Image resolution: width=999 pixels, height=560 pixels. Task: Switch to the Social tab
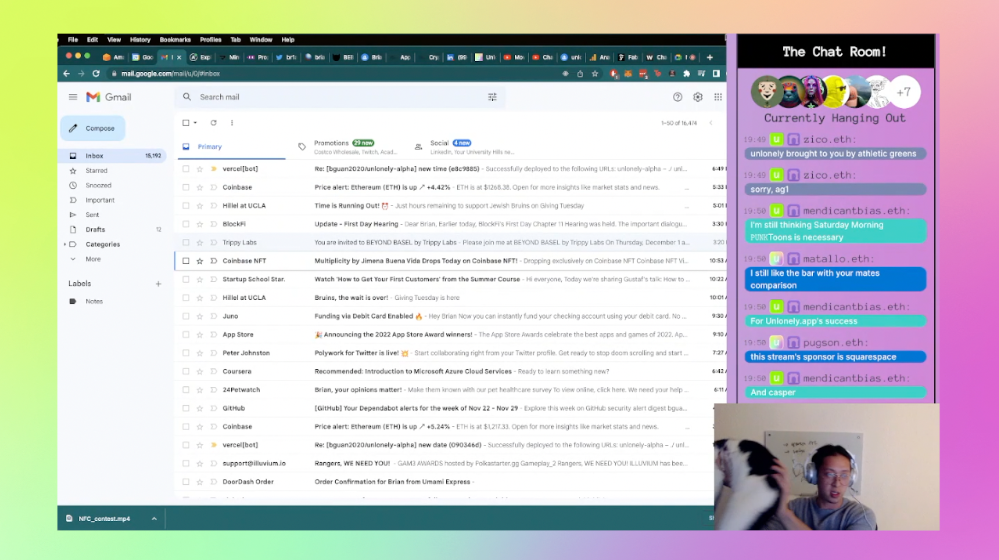click(465, 147)
